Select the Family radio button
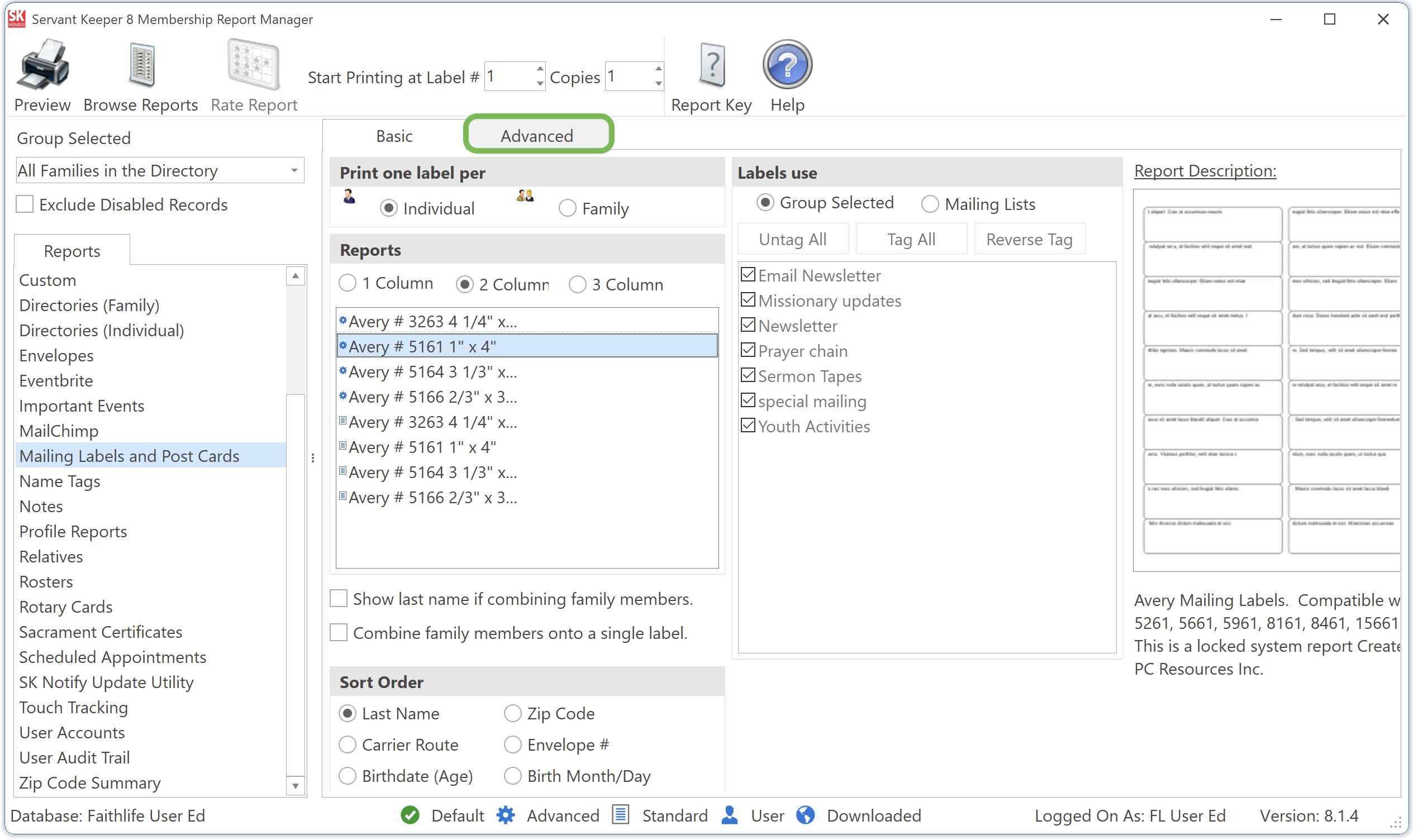 click(x=568, y=209)
